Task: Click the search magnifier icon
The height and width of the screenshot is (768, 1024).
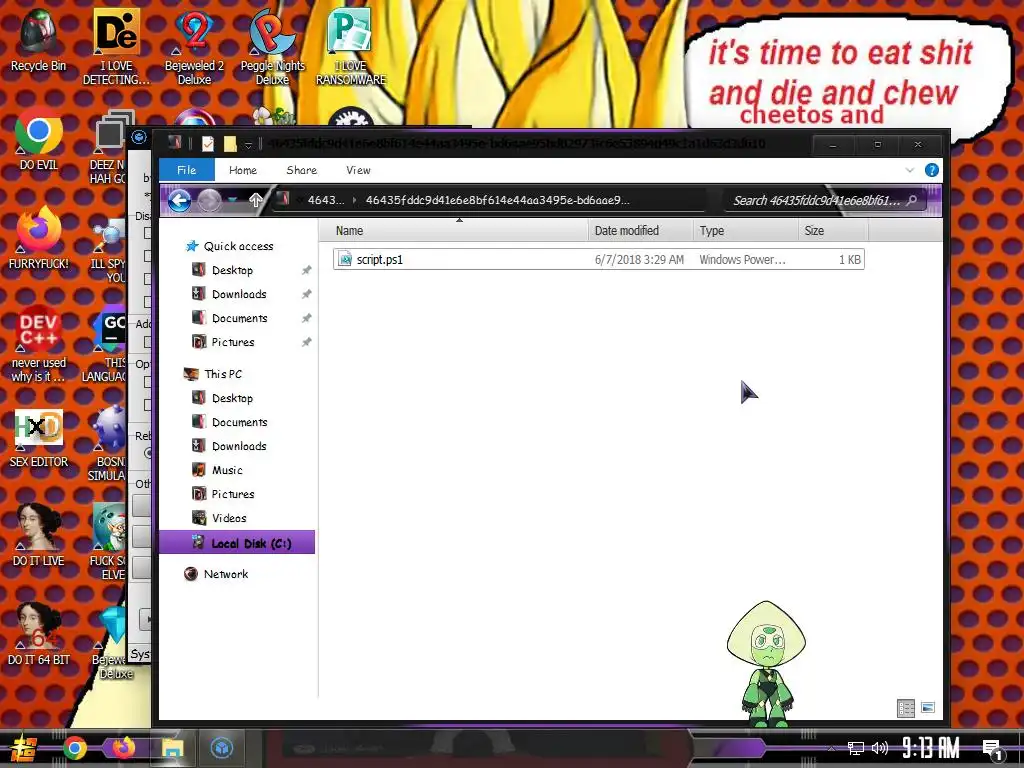Action: tap(912, 200)
